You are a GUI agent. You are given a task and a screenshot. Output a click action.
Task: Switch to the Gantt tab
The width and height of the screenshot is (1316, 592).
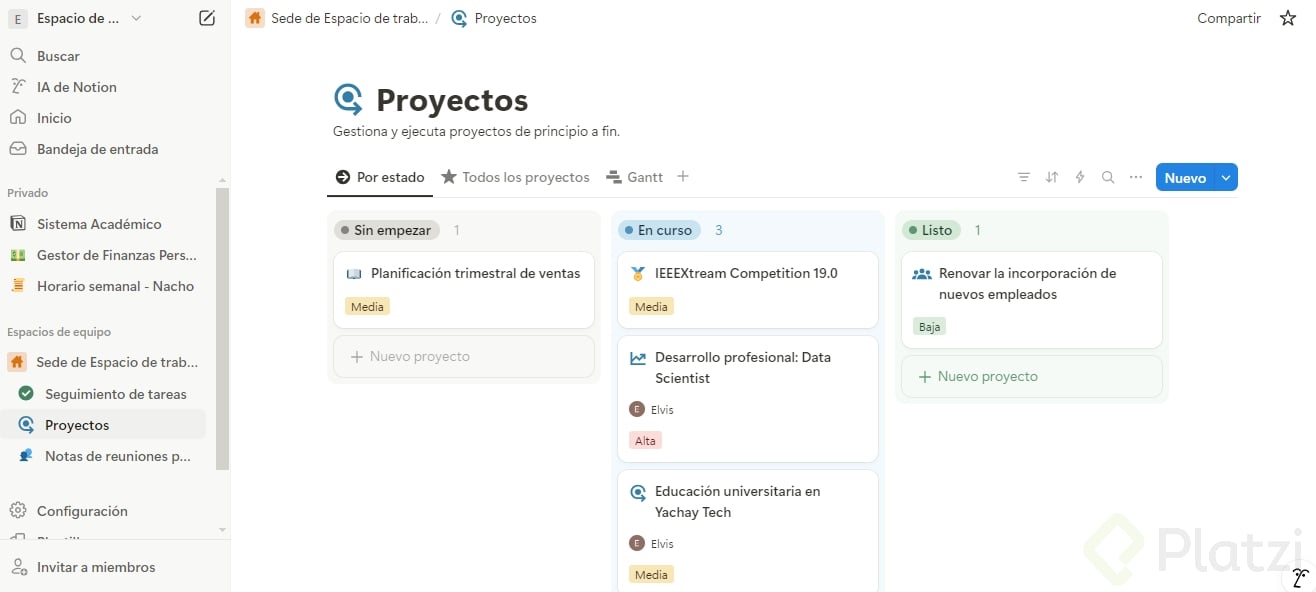[x=635, y=177]
